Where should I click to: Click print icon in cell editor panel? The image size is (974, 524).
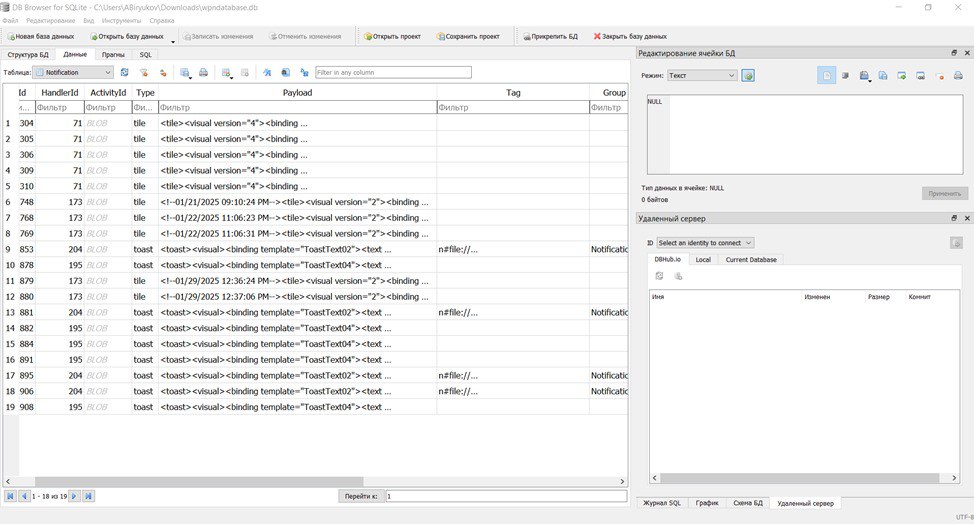(958, 76)
